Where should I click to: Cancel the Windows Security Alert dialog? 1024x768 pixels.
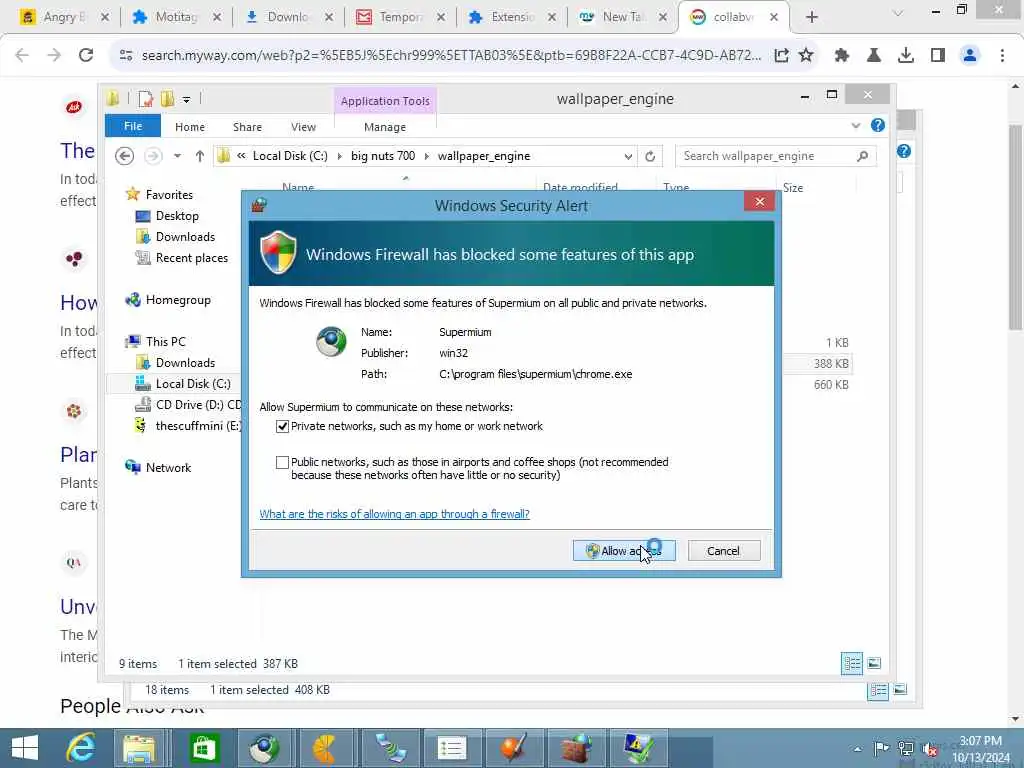tap(724, 551)
